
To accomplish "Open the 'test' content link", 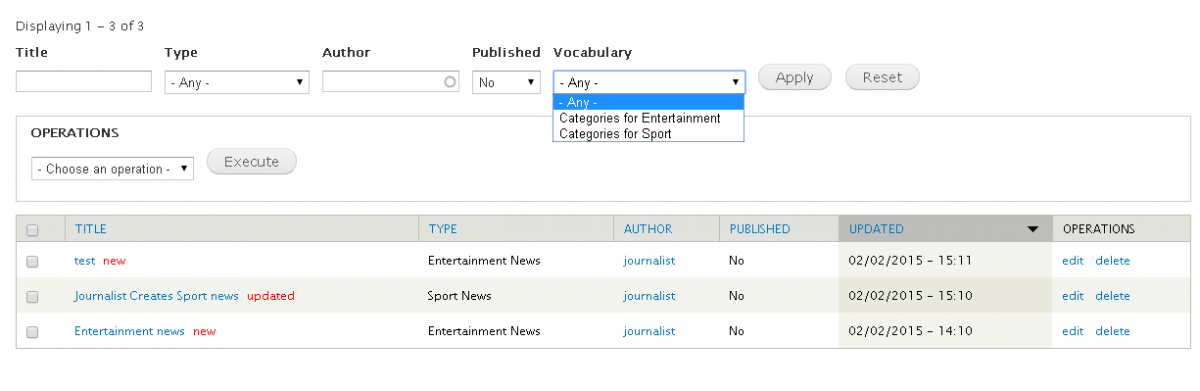I will click(x=85, y=261).
